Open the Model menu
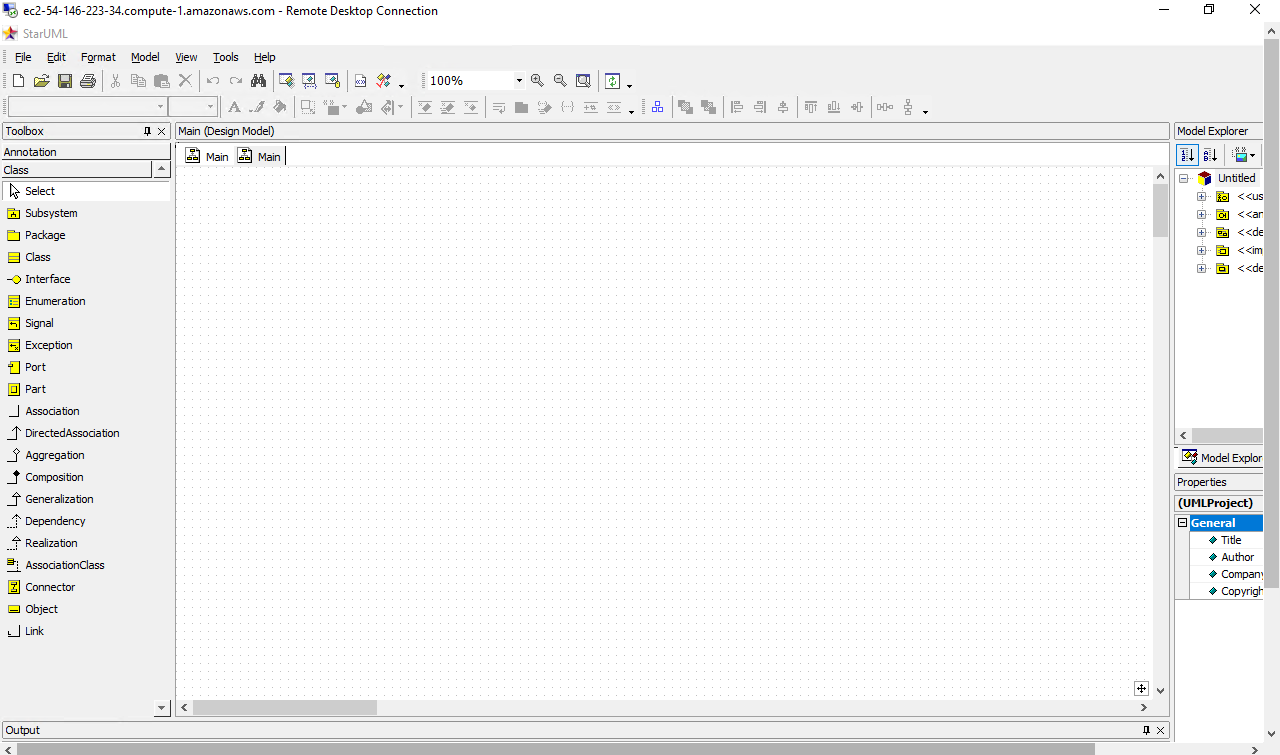This screenshot has width=1280, height=755. 145,57
